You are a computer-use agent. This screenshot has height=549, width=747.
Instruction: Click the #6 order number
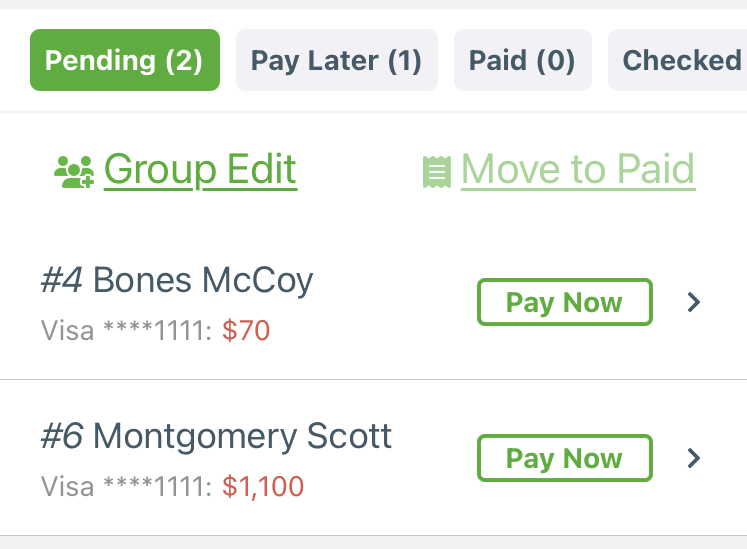62,436
